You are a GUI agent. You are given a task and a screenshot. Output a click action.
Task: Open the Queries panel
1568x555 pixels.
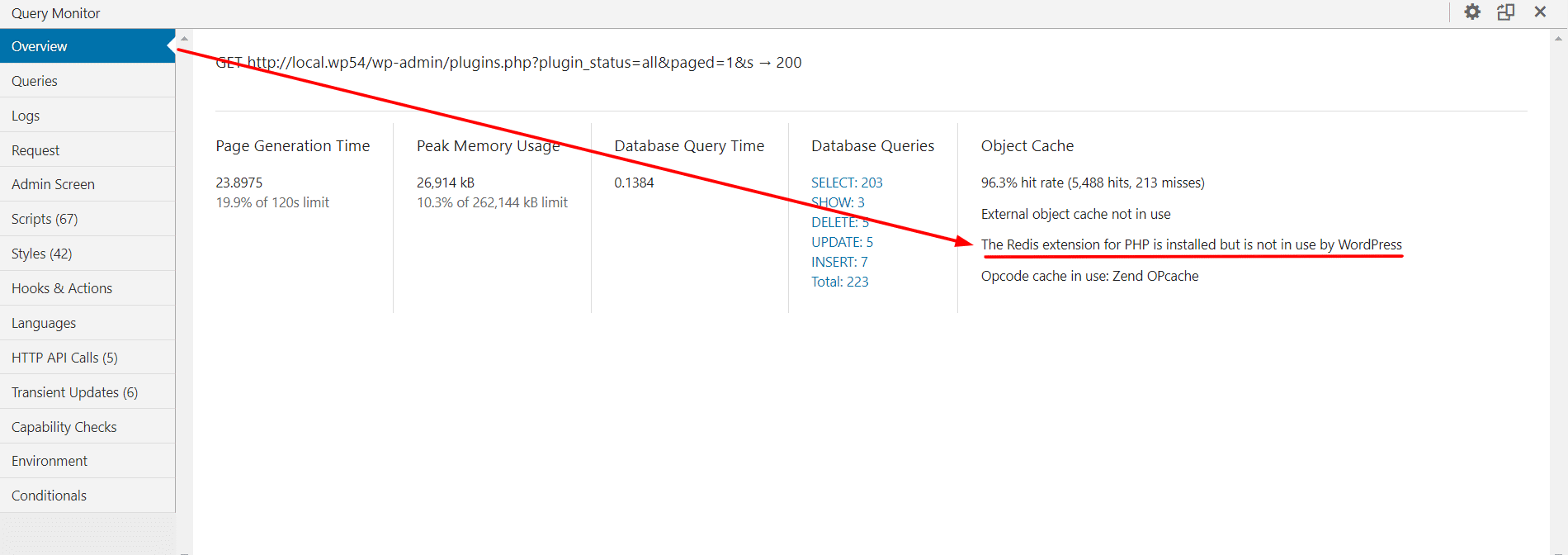pos(87,81)
